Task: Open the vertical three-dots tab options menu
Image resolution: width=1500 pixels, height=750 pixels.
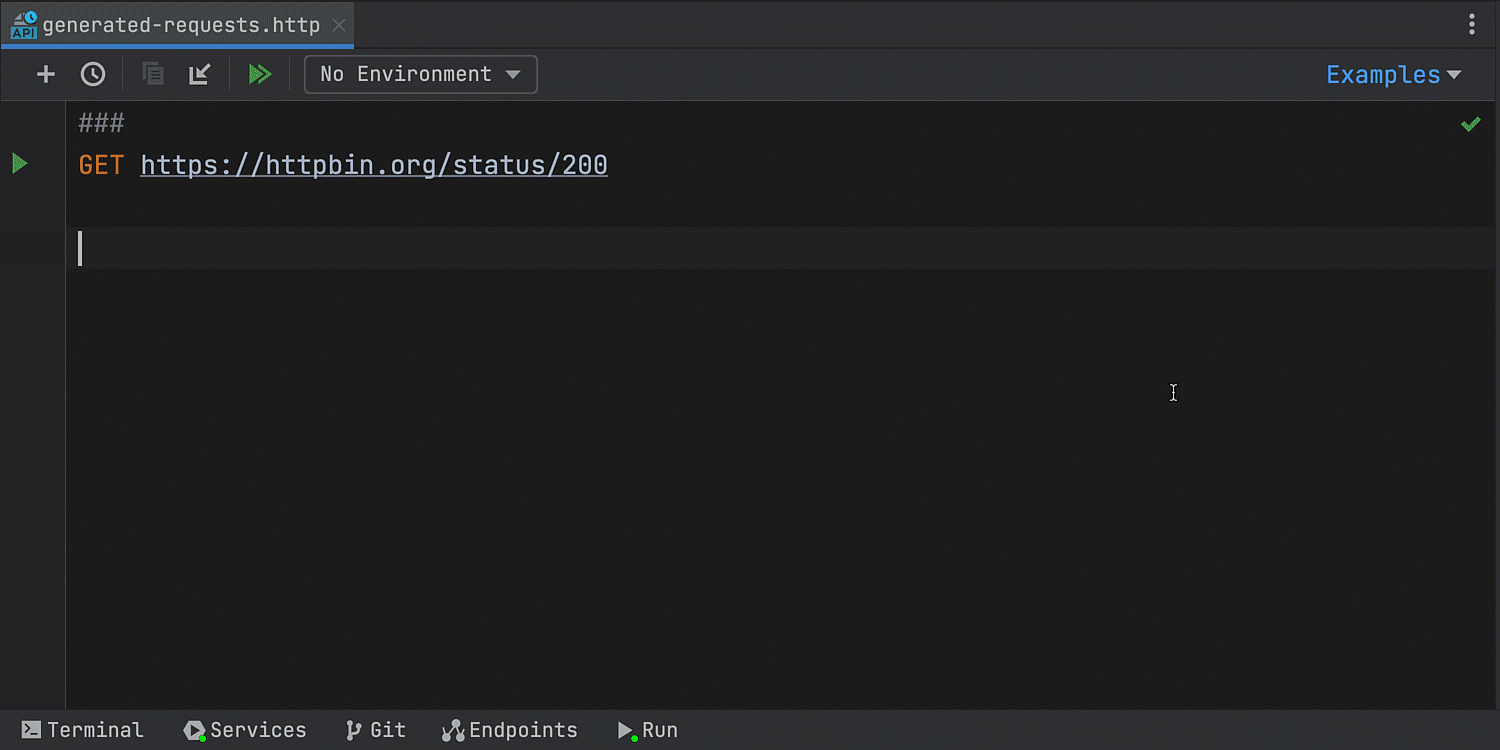Action: (1471, 25)
